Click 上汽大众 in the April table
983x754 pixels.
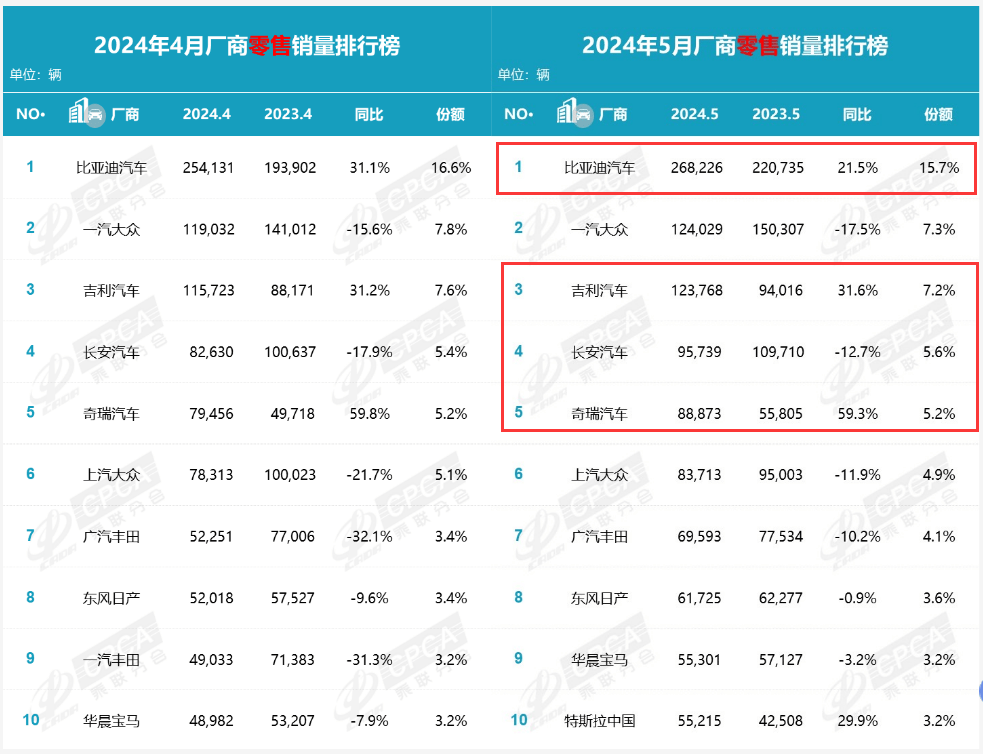click(111, 475)
